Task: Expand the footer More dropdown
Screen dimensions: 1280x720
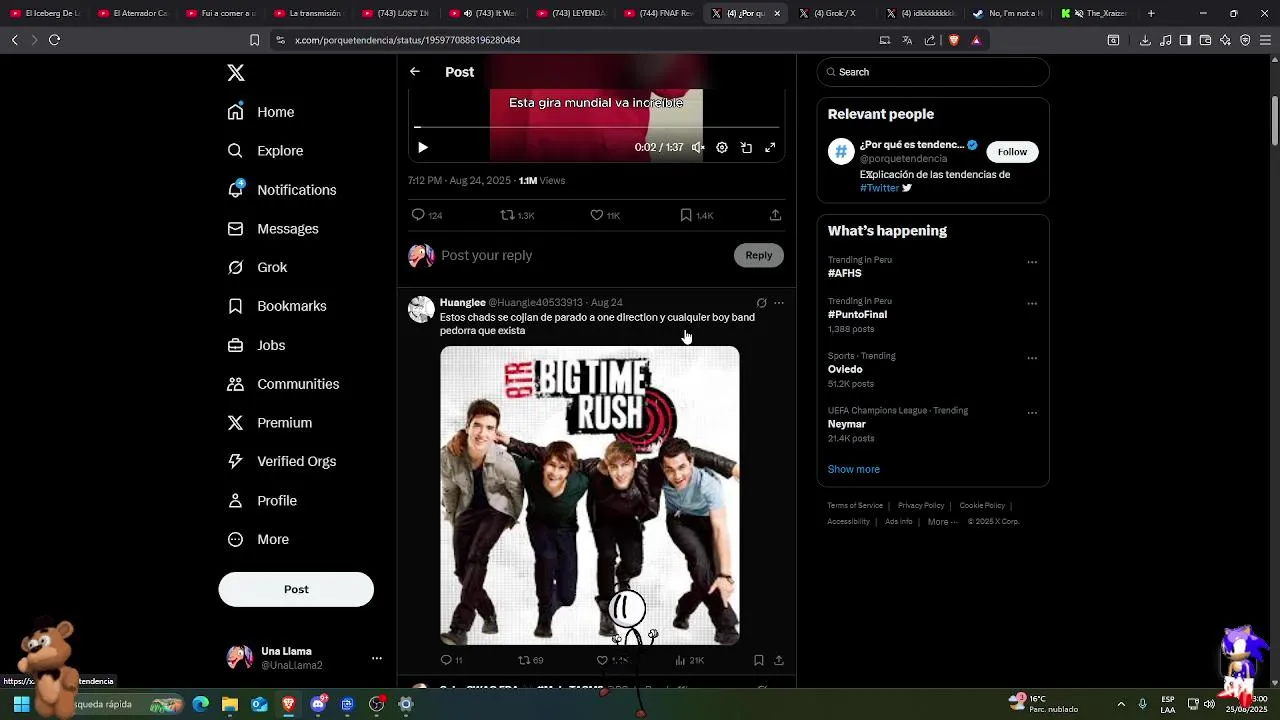Action: click(x=942, y=522)
